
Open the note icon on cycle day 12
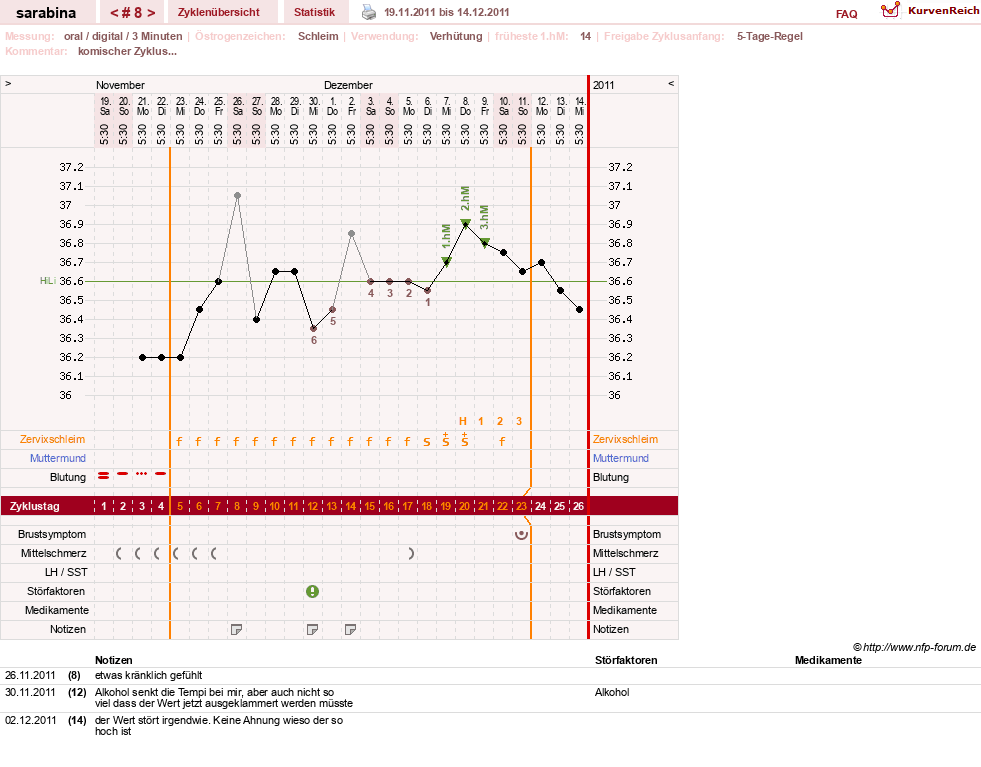tap(313, 629)
